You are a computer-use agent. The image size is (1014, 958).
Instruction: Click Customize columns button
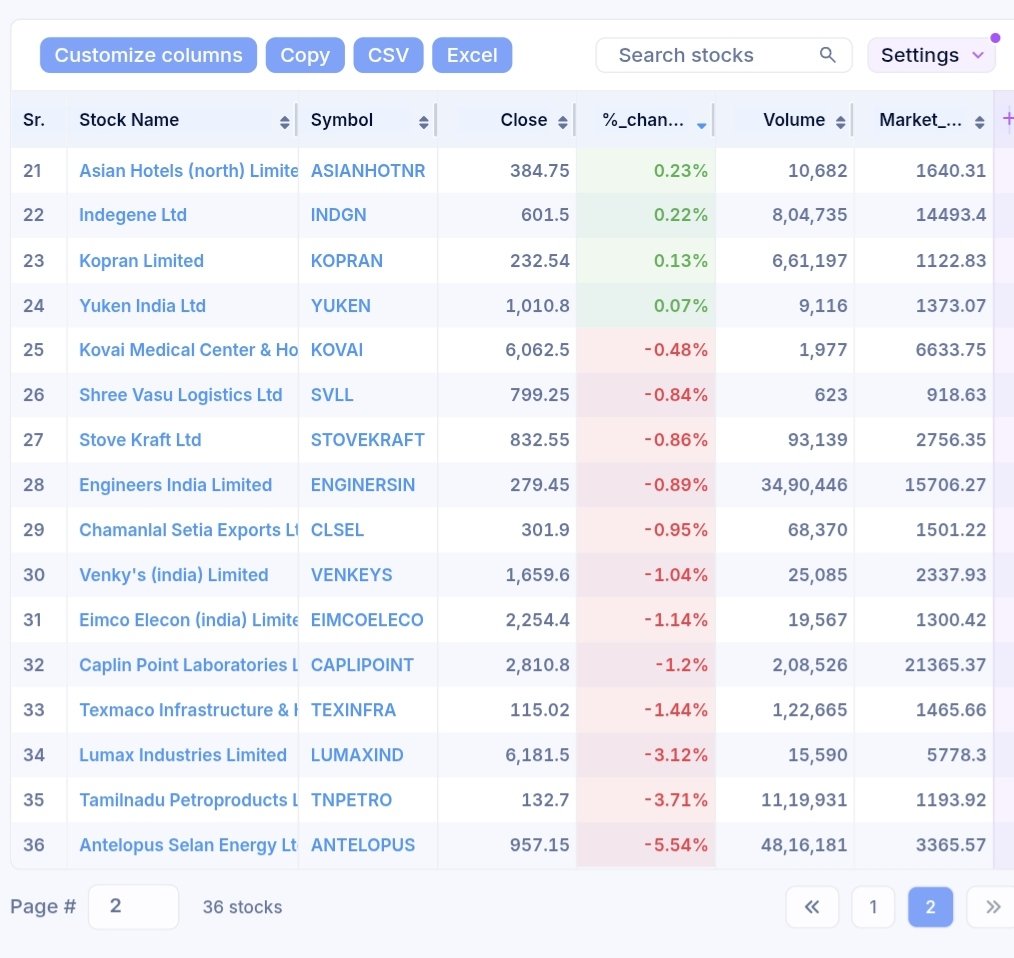(x=148, y=55)
